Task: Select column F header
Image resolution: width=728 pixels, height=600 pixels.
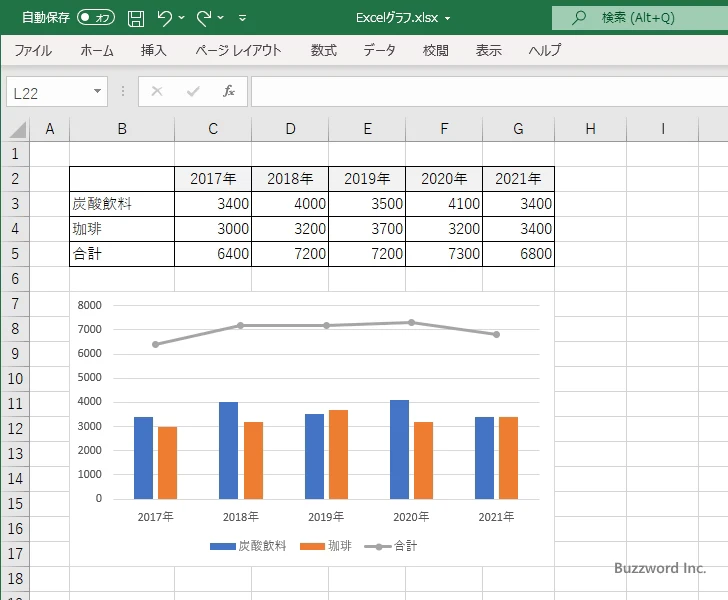Action: 444,129
